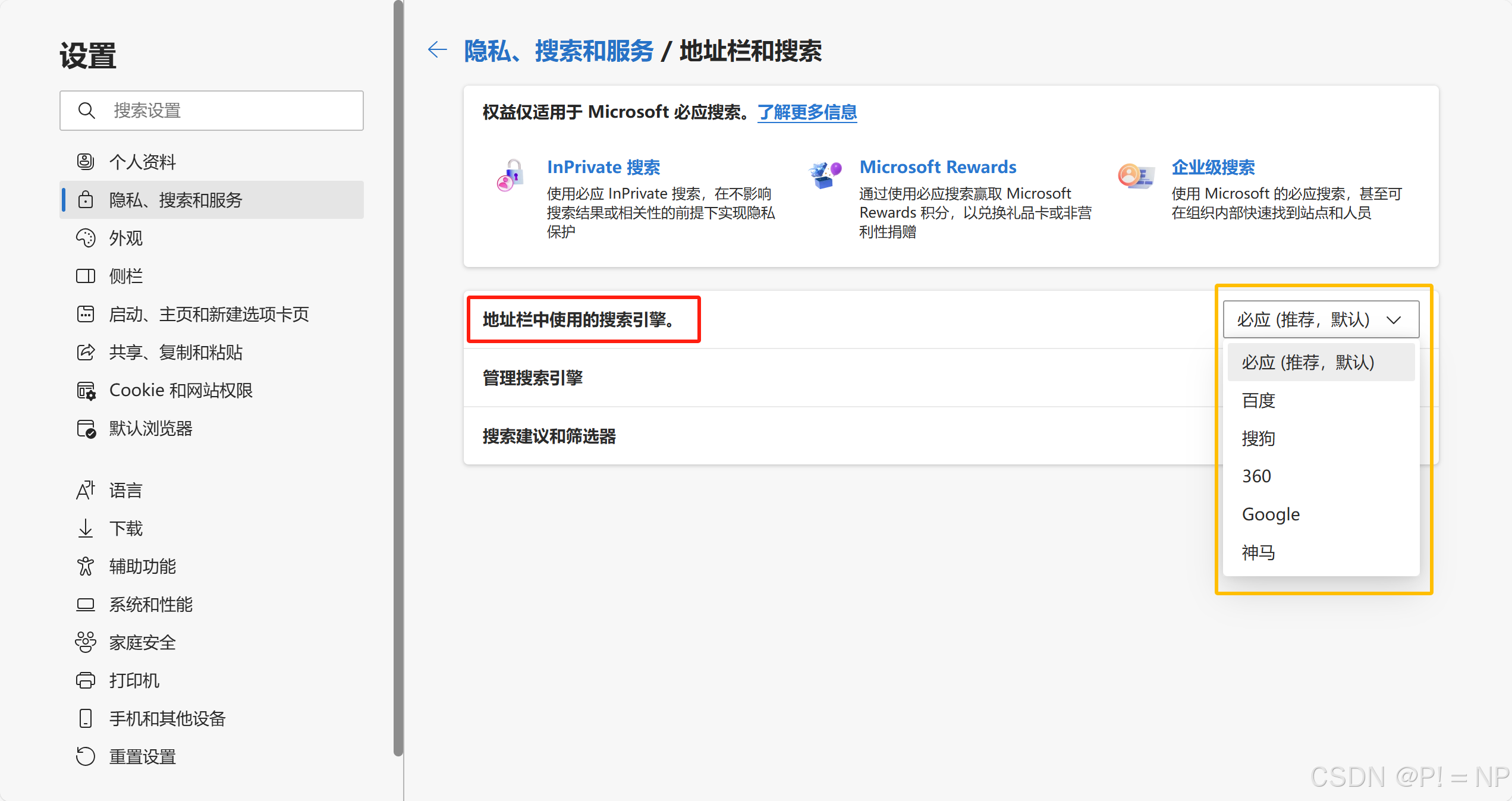This screenshot has height=801, width=1512.
Task: Collapse the 必应 search engine dropdown
Action: coord(1321,320)
